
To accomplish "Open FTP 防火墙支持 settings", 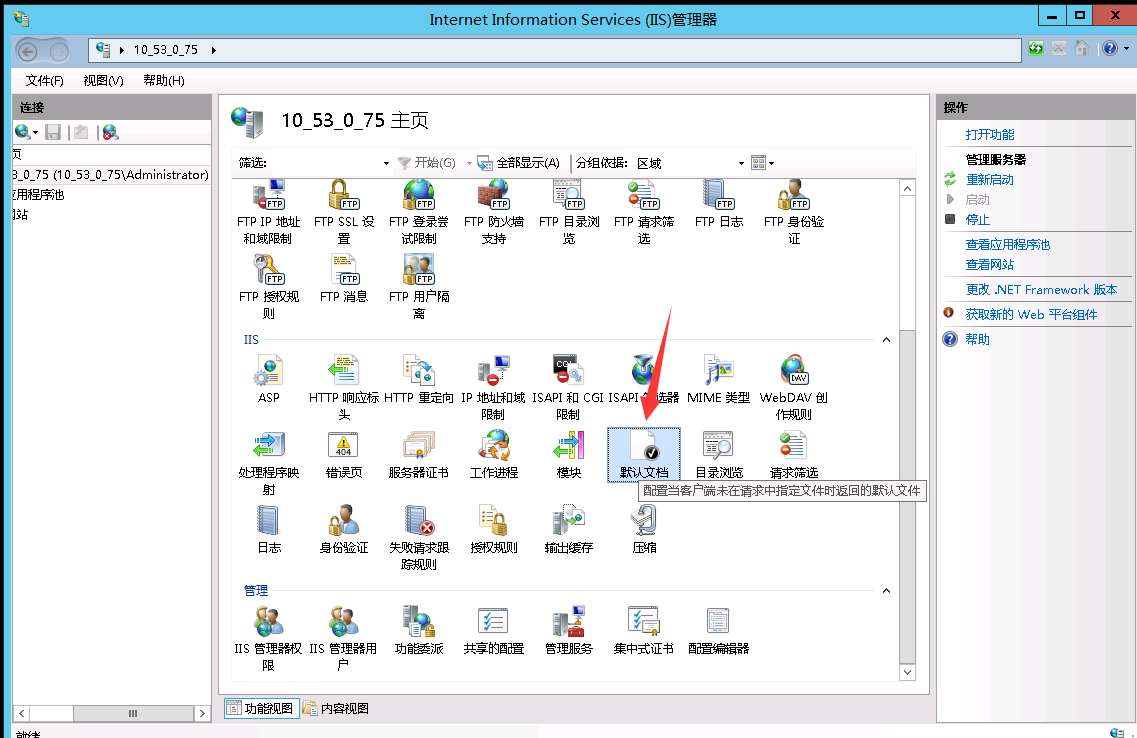I will [x=493, y=205].
